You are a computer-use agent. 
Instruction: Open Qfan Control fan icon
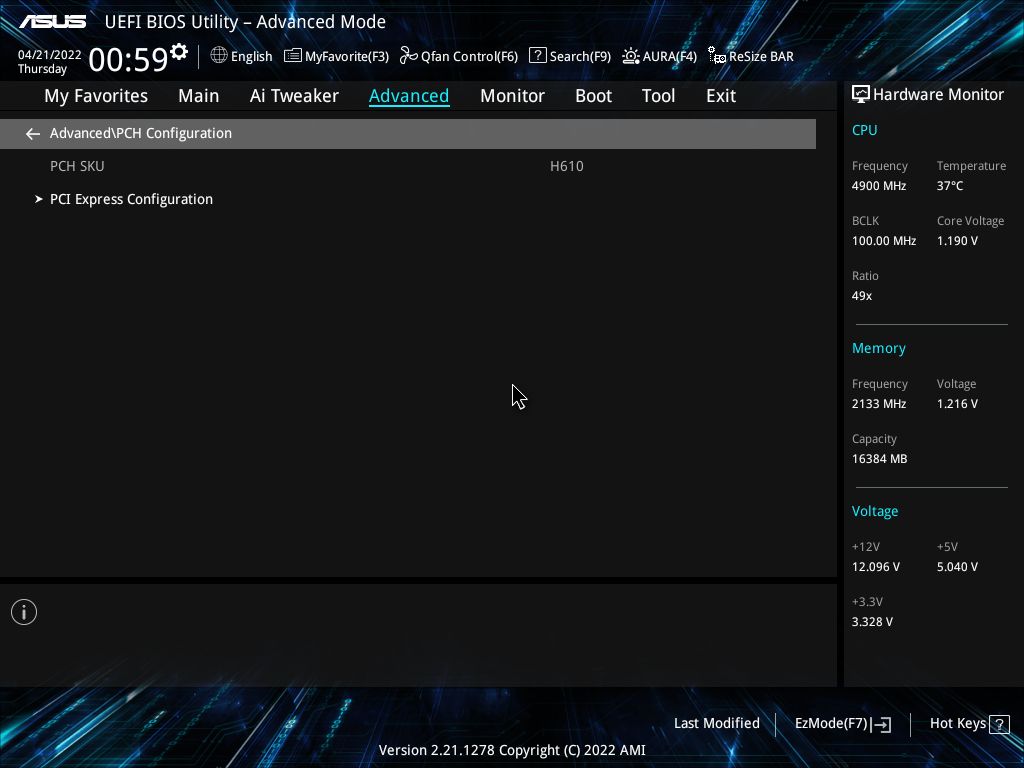(409, 56)
